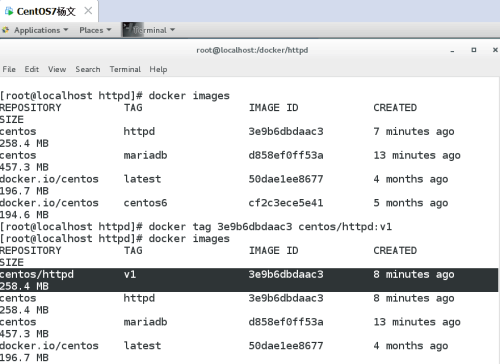The height and width of the screenshot is (364, 500).
Task: Click the 'docker tag 3e9b6dbdaac3 centos/httpd:v1' command
Action: click(270, 227)
